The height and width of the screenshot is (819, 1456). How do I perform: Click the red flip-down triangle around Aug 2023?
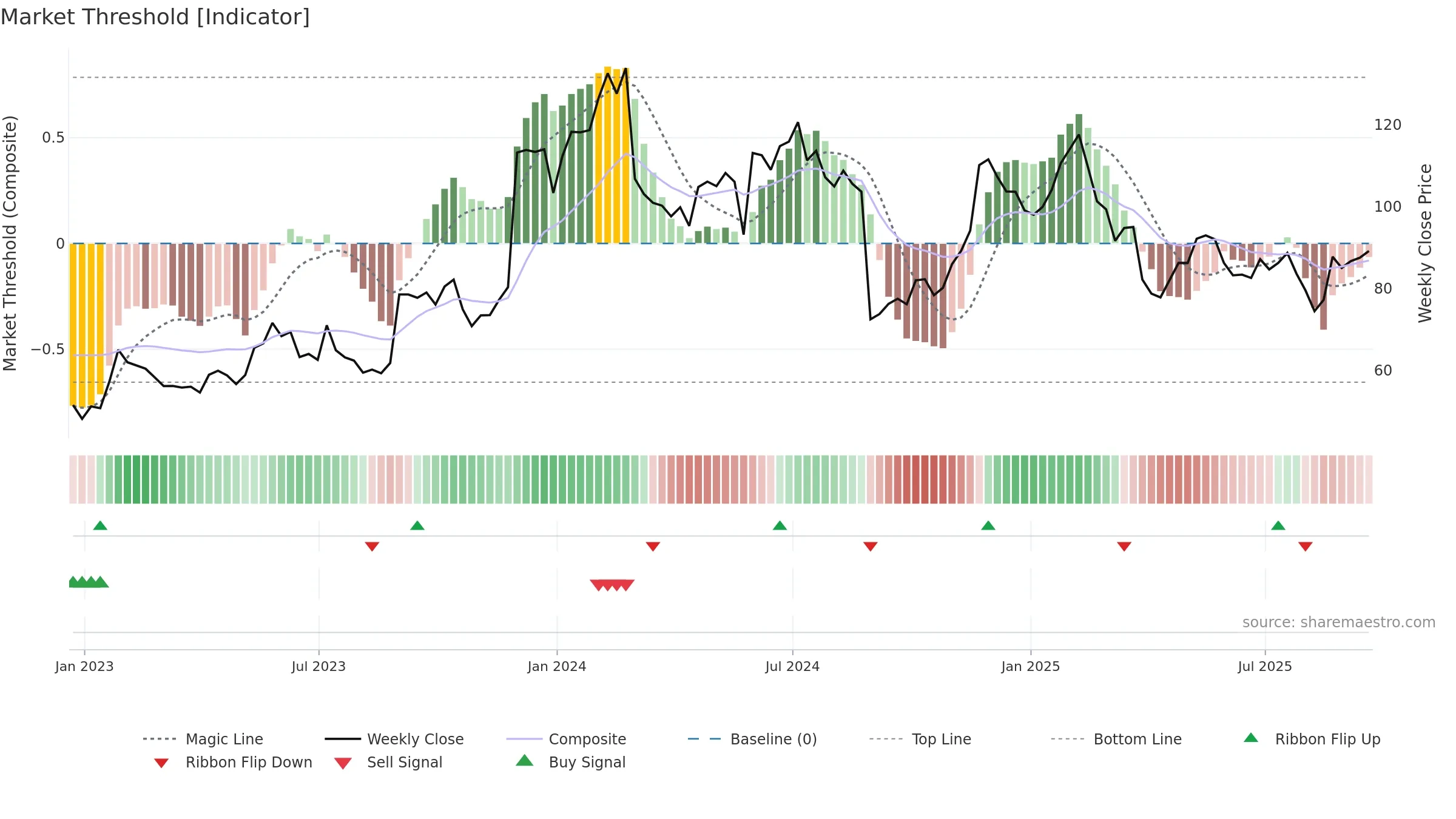tap(372, 547)
